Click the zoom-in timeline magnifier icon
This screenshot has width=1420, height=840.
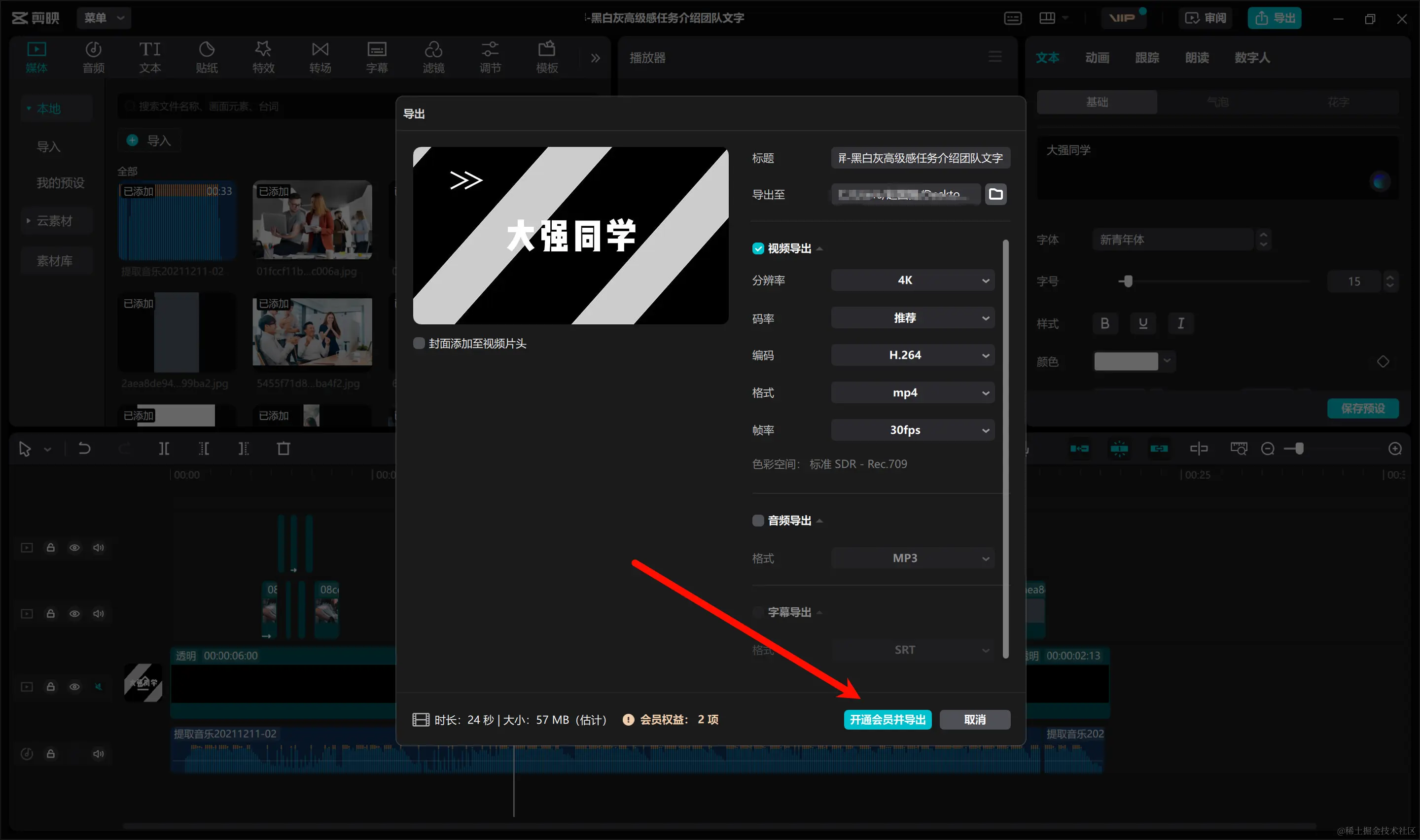tap(1394, 449)
